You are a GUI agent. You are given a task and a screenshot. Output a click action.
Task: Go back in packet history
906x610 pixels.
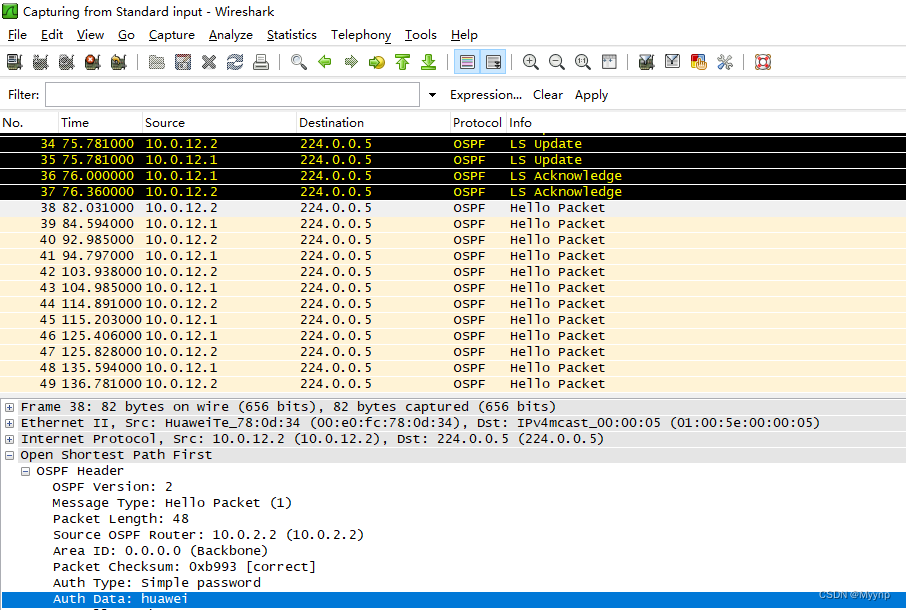tap(325, 62)
